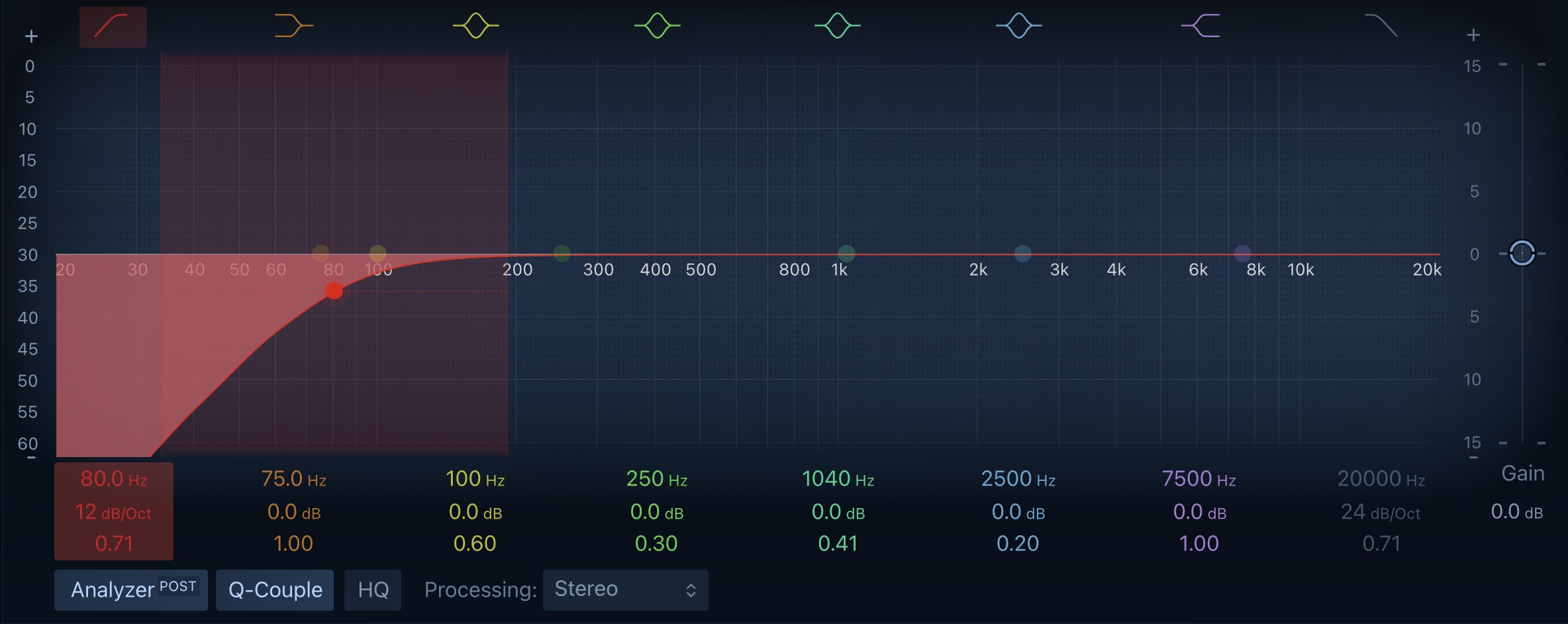Click the plus icon above the analyzer scale
The width and height of the screenshot is (1568, 624).
pyautogui.click(x=31, y=36)
